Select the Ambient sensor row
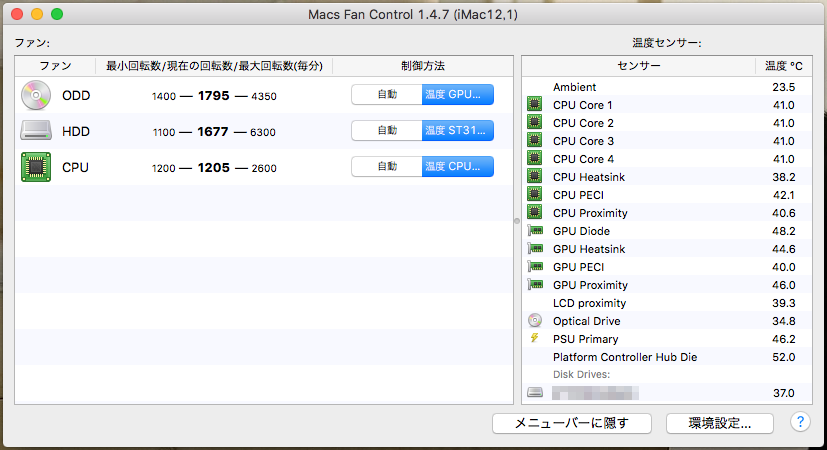Screen dimensions: 827x450 667,87
